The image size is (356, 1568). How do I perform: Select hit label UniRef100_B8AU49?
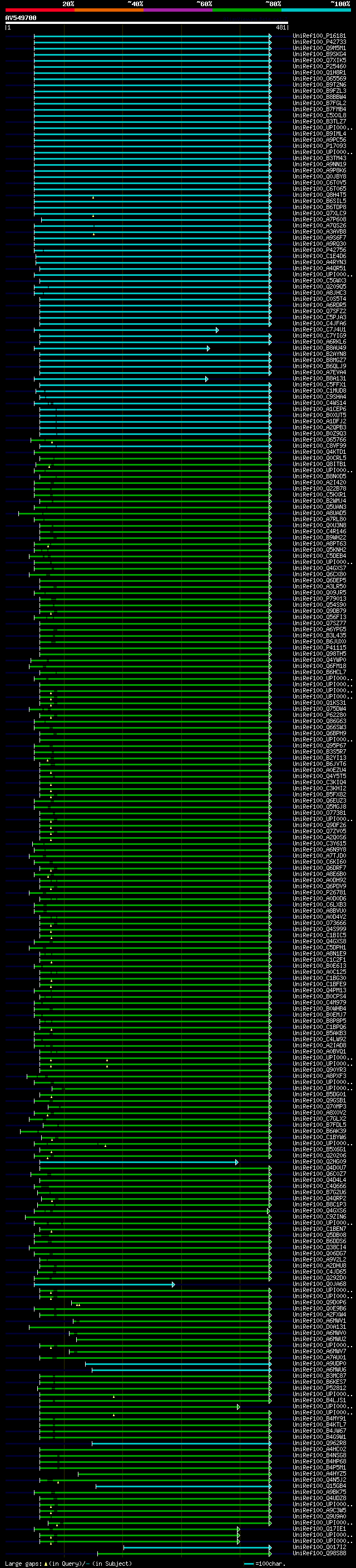click(319, 348)
